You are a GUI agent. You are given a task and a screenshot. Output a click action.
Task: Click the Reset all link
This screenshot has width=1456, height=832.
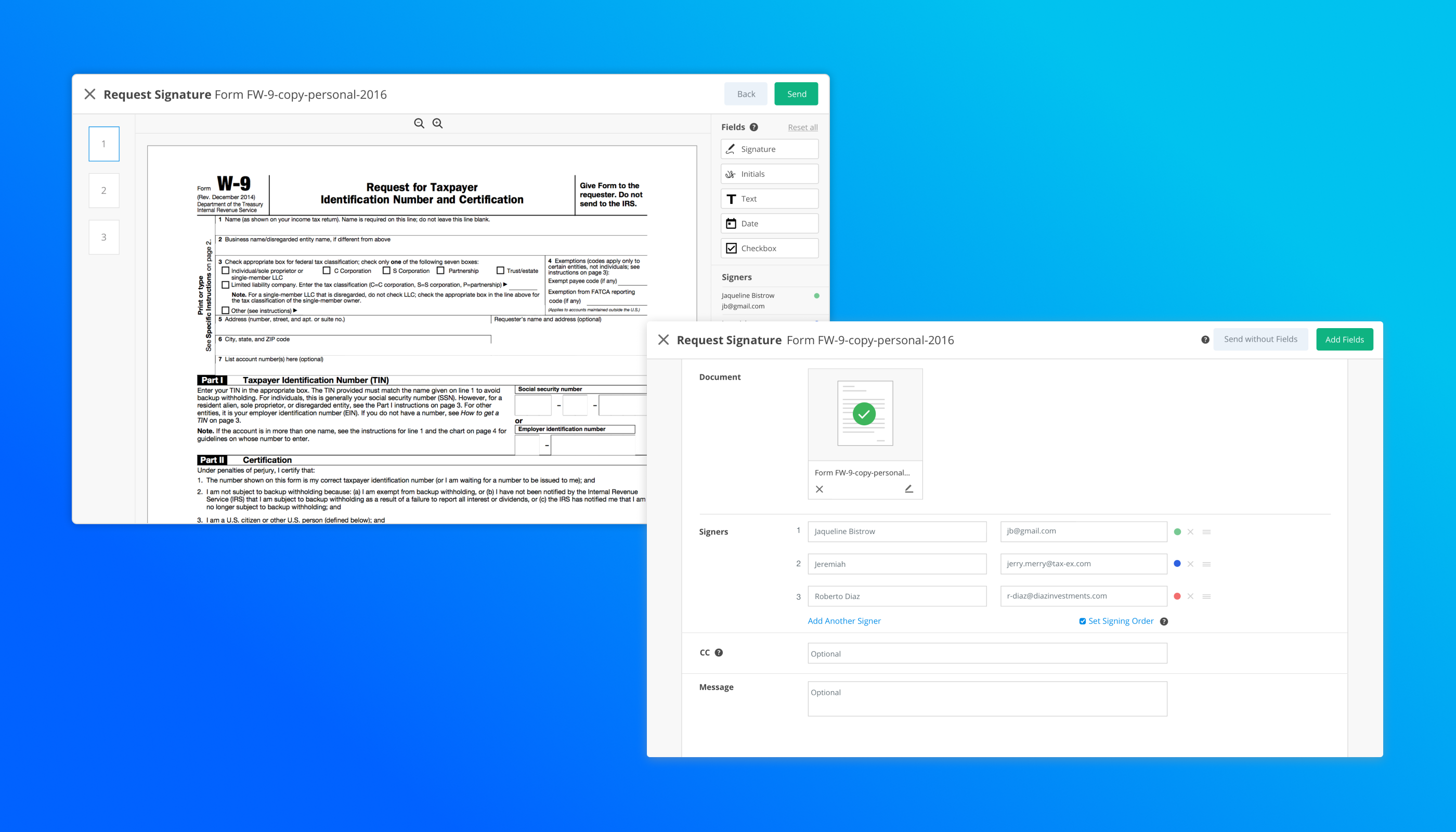(x=802, y=127)
